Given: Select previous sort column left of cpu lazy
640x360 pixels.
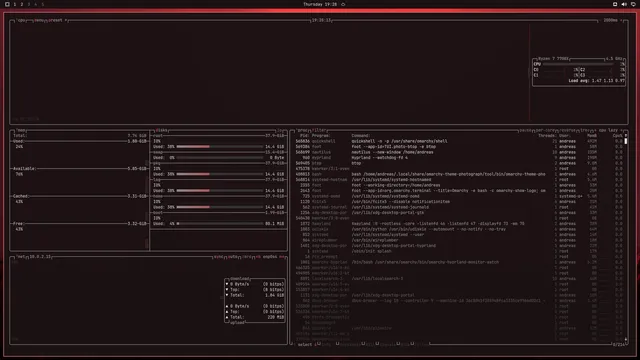Looking at the screenshot, I should [596, 130].
